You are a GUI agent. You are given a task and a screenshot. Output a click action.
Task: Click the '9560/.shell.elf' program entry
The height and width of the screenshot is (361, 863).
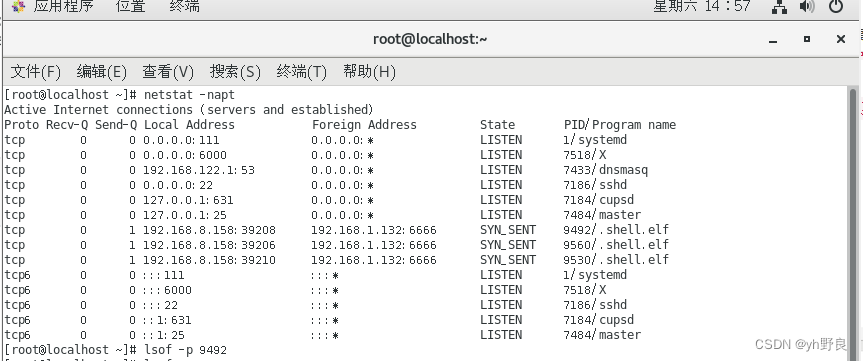coord(616,245)
